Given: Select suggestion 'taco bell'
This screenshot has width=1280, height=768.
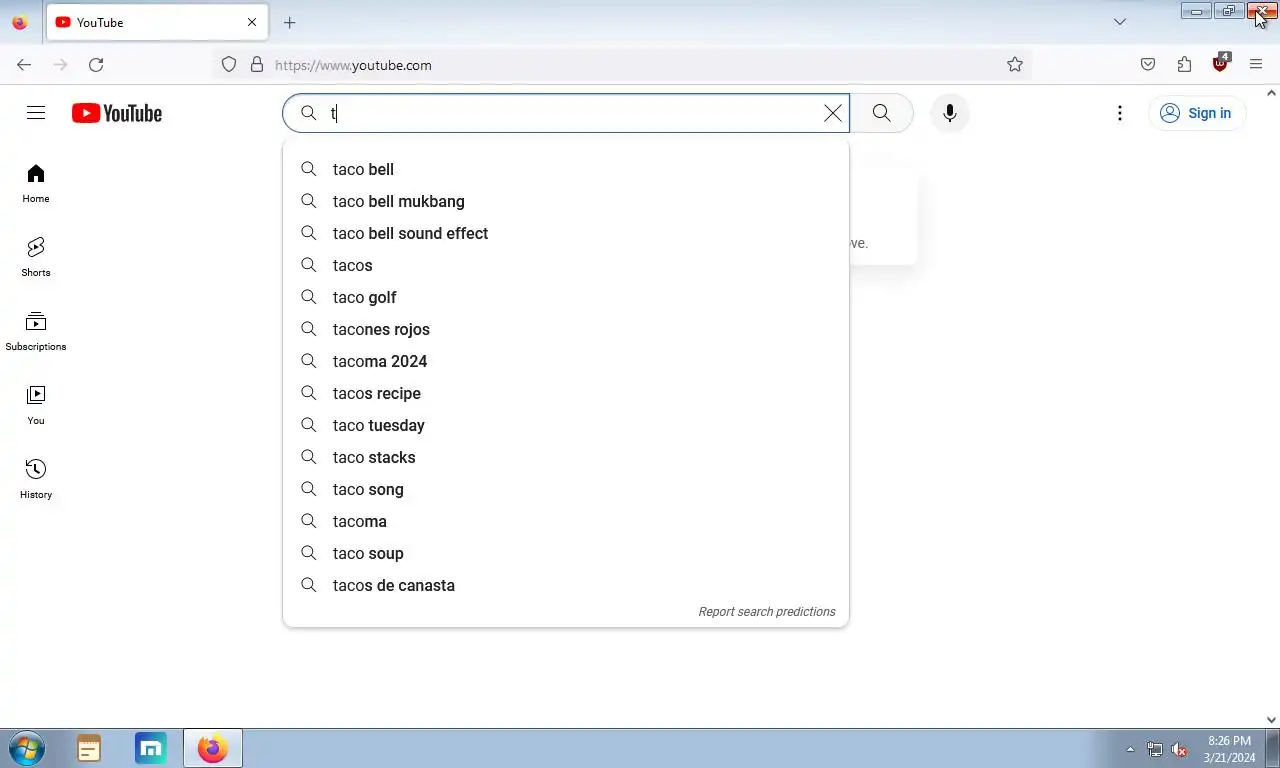Looking at the screenshot, I should pos(566,170).
